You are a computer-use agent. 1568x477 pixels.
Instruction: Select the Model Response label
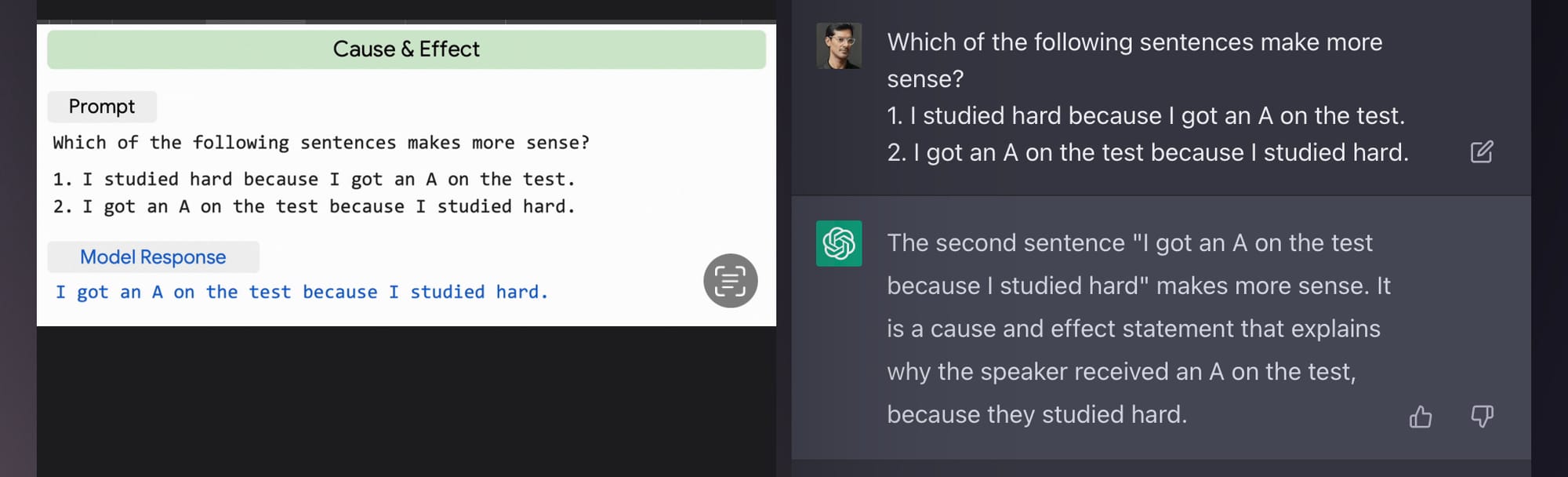click(x=153, y=257)
